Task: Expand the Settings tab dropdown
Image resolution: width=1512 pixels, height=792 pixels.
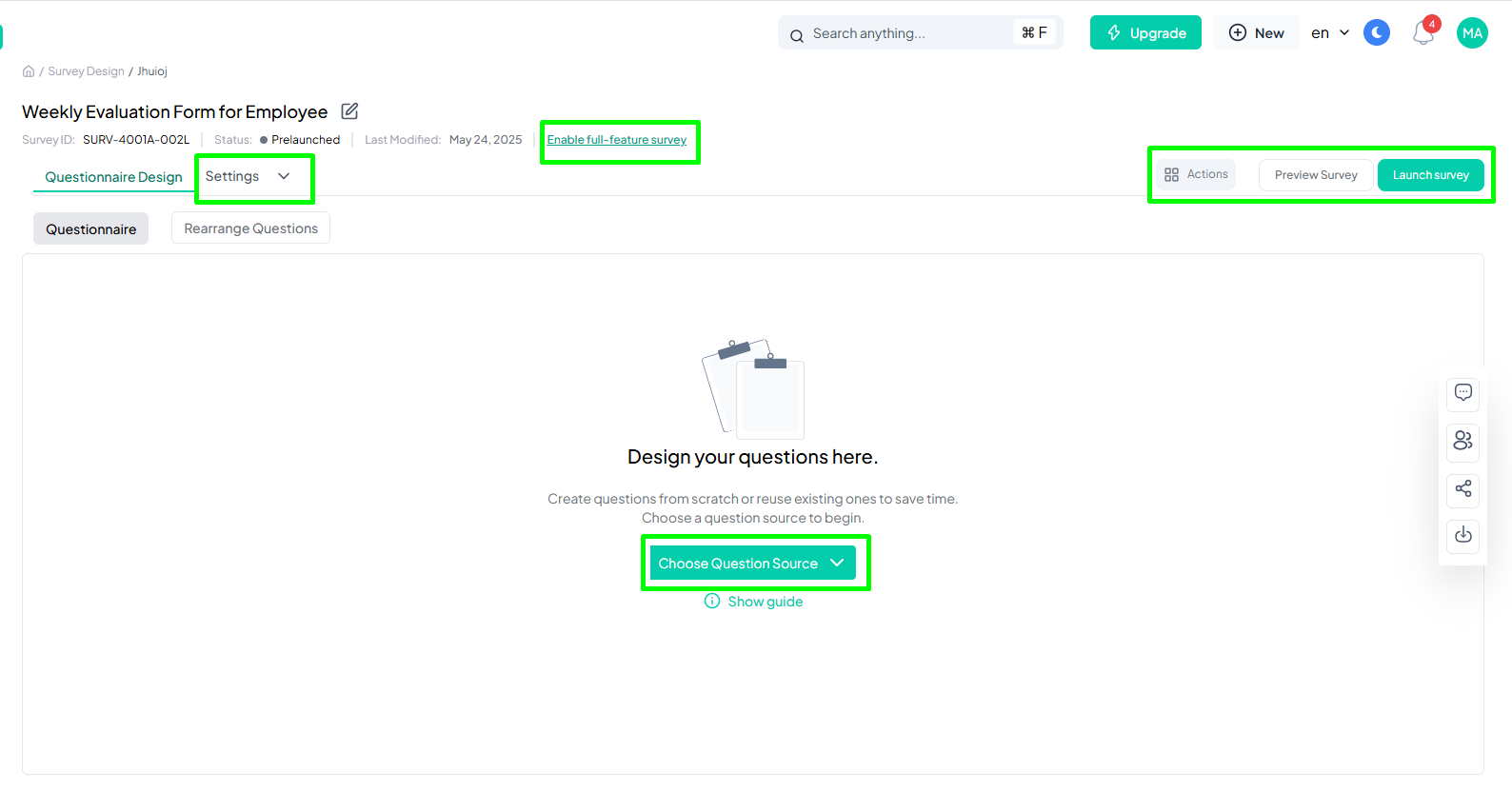Action: 248,176
